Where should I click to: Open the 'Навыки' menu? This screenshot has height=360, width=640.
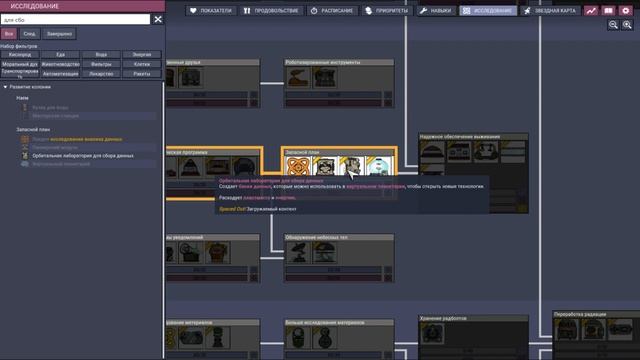pyautogui.click(x=436, y=11)
